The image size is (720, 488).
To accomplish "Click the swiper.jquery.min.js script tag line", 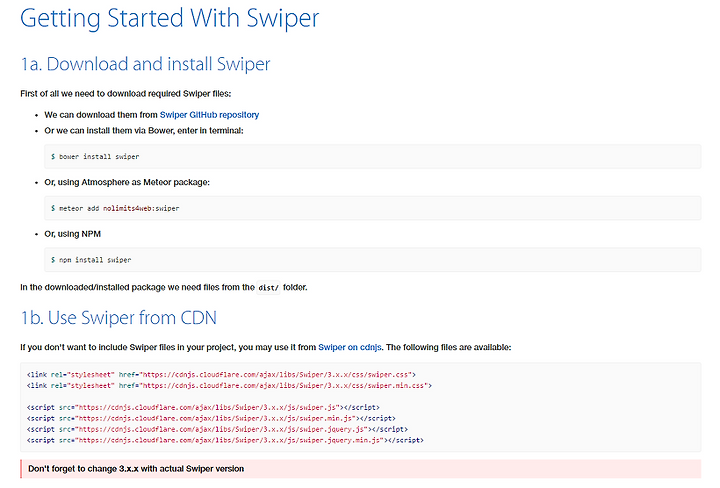I will pyautogui.click(x=225, y=440).
